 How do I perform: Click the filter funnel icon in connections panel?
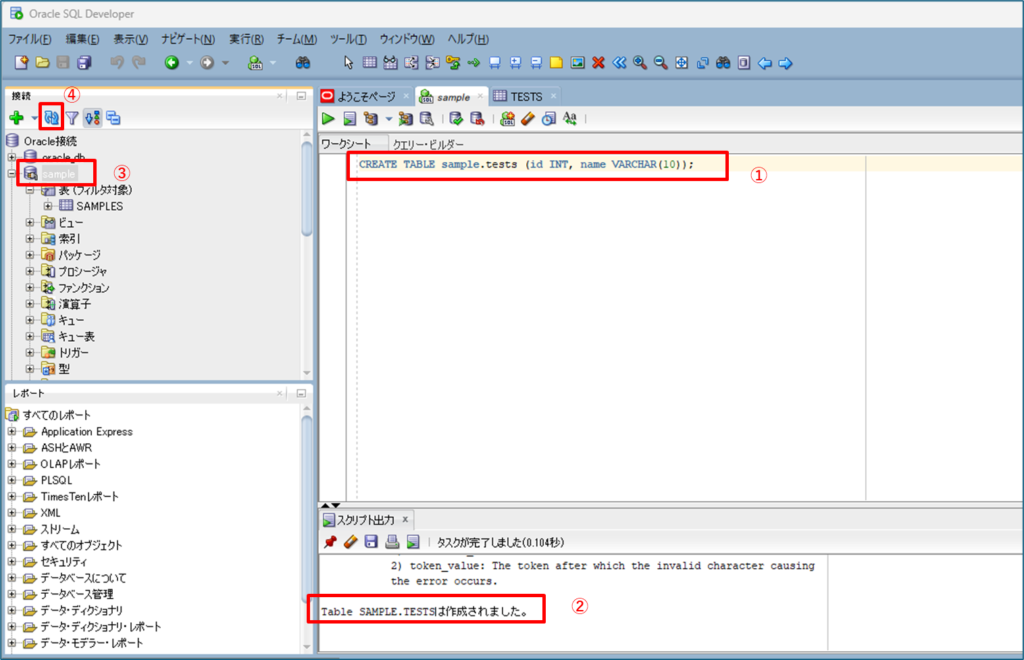click(72, 118)
